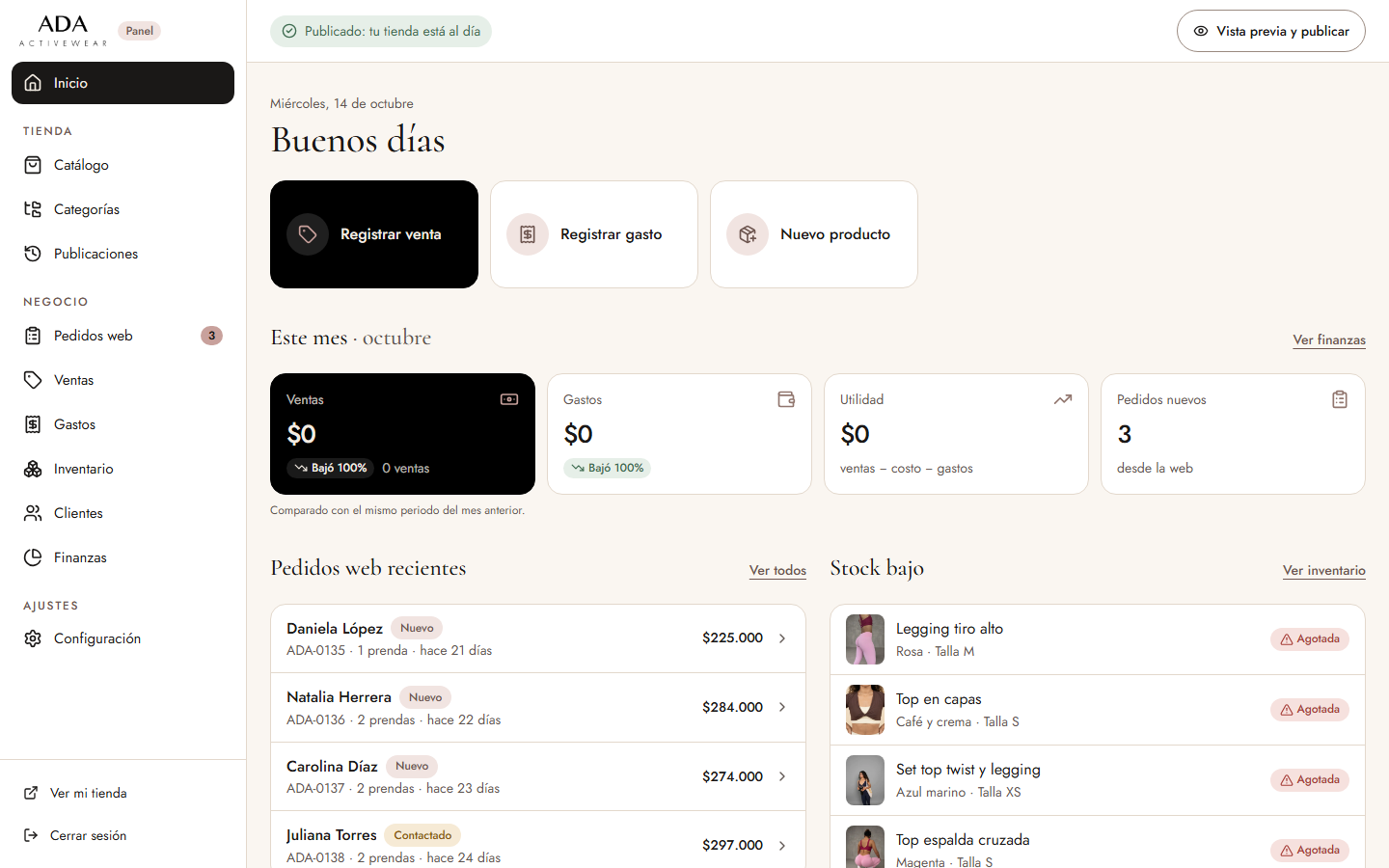Expand Carolina Díaz order chevron
Image resolution: width=1389 pixels, height=868 pixels.
(782, 776)
